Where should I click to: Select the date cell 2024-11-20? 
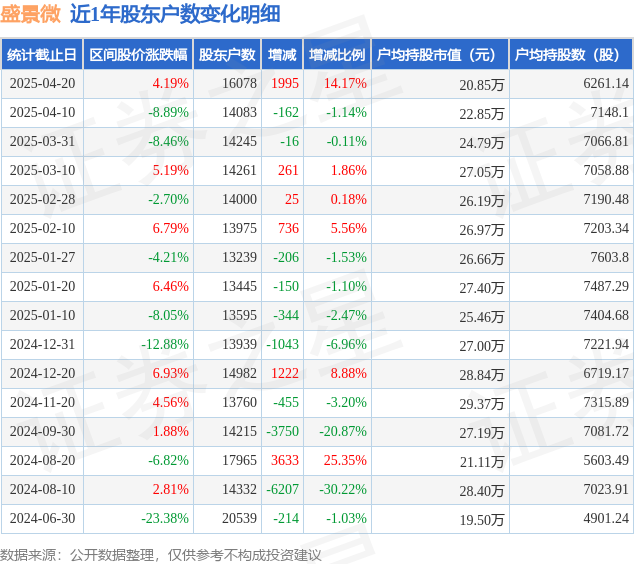(42, 402)
